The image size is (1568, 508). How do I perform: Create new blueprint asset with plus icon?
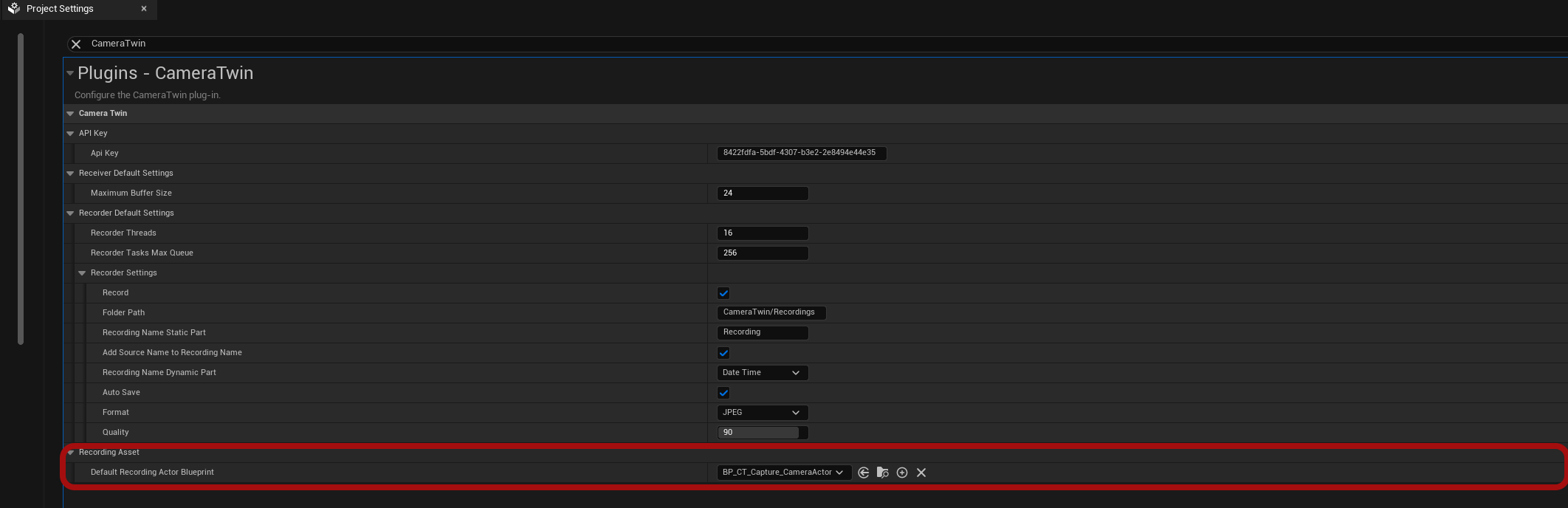point(901,473)
